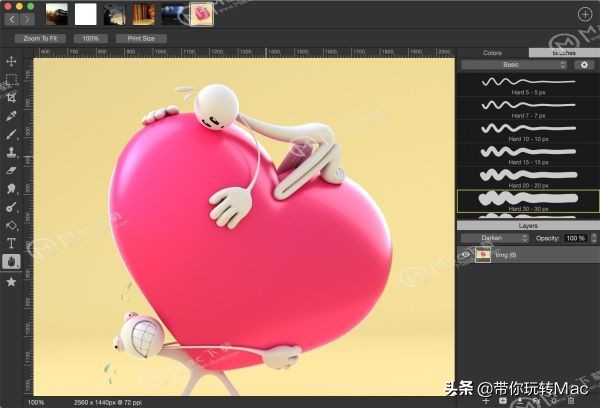Click the img (6) layer name
Screen dimensions: 600x408
[506, 255]
